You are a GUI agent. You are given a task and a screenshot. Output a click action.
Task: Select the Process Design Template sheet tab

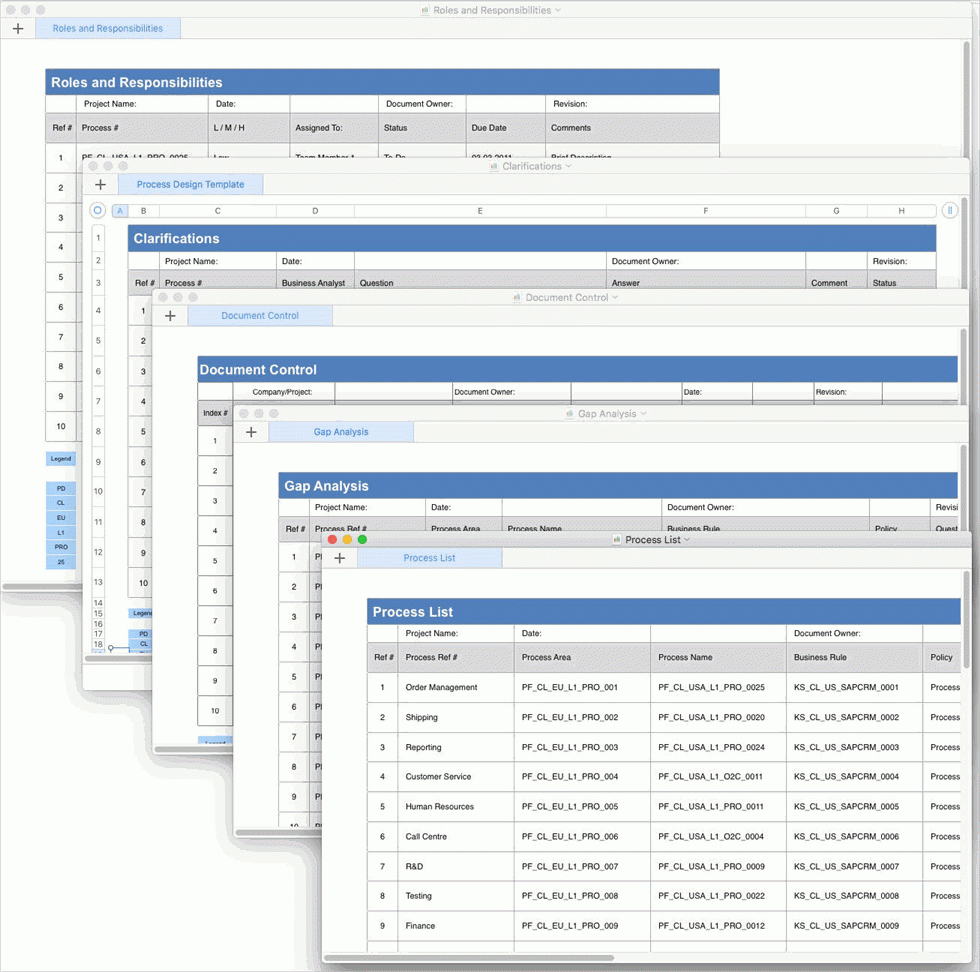click(x=191, y=184)
